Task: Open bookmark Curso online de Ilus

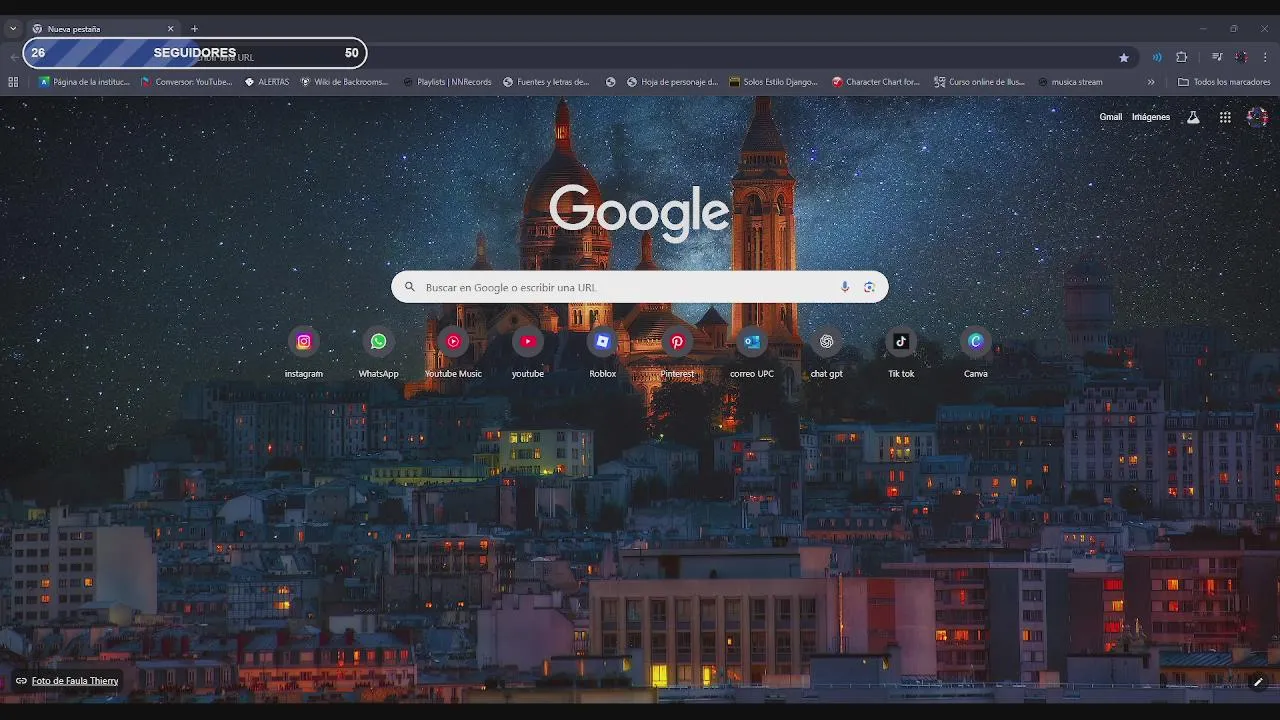Action: point(980,82)
